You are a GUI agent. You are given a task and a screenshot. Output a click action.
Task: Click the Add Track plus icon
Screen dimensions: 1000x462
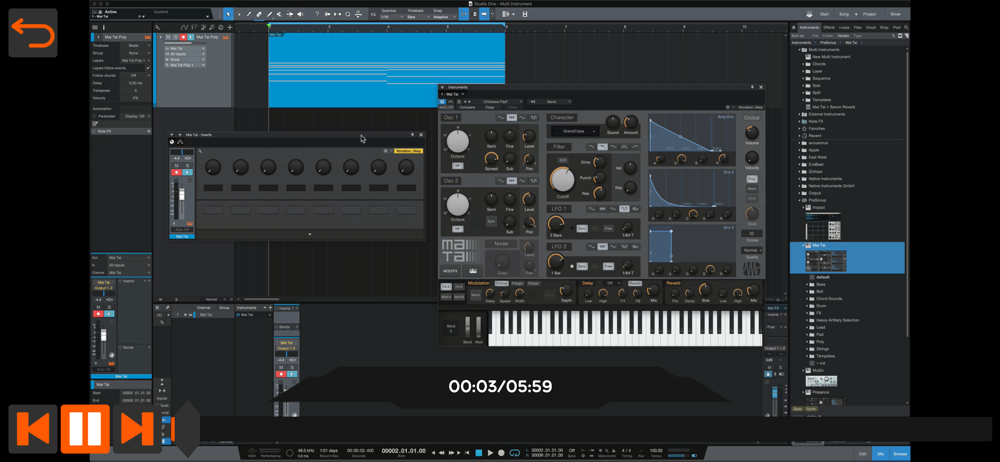point(230,27)
